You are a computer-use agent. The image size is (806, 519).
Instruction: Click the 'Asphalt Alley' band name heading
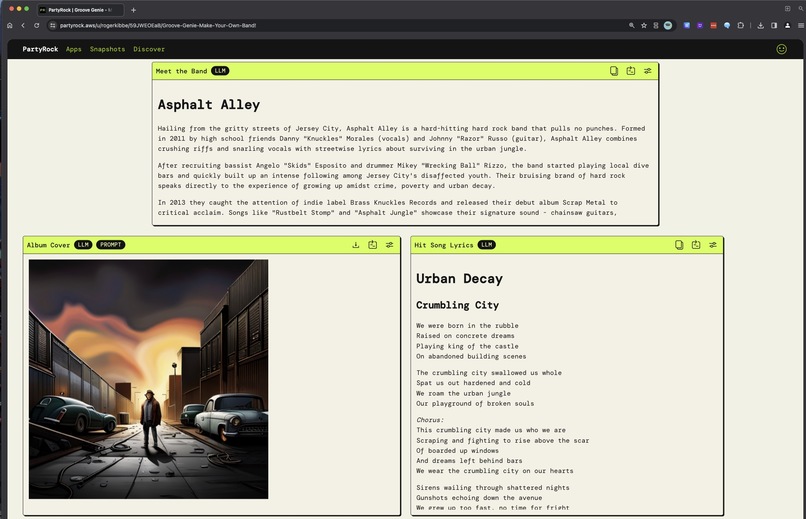point(209,105)
